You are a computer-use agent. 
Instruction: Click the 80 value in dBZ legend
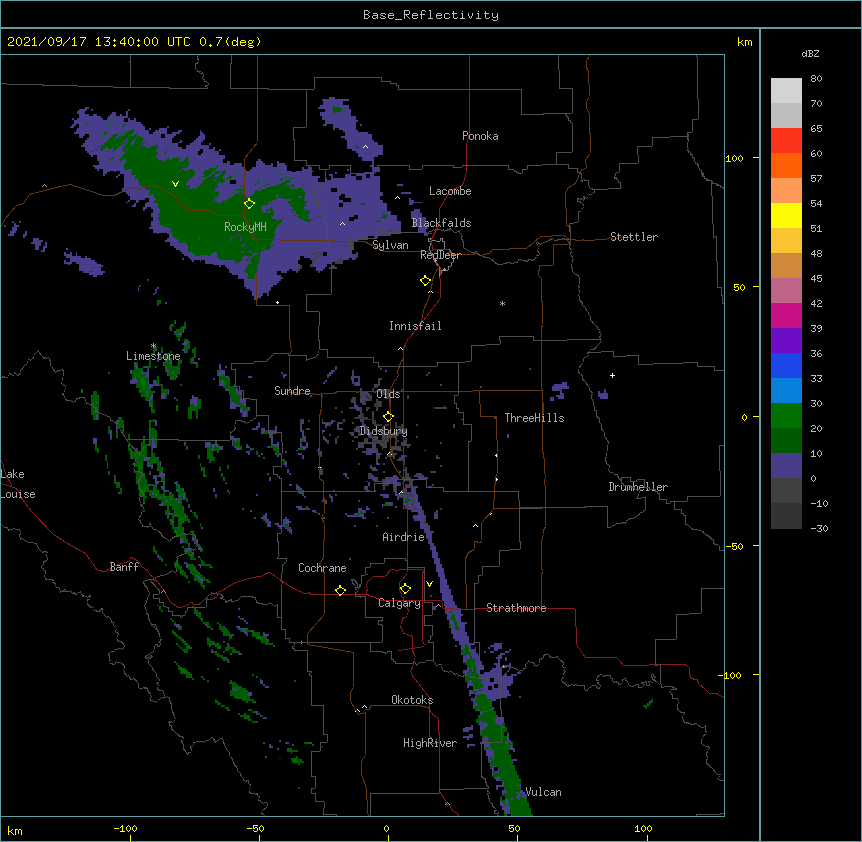click(x=816, y=78)
